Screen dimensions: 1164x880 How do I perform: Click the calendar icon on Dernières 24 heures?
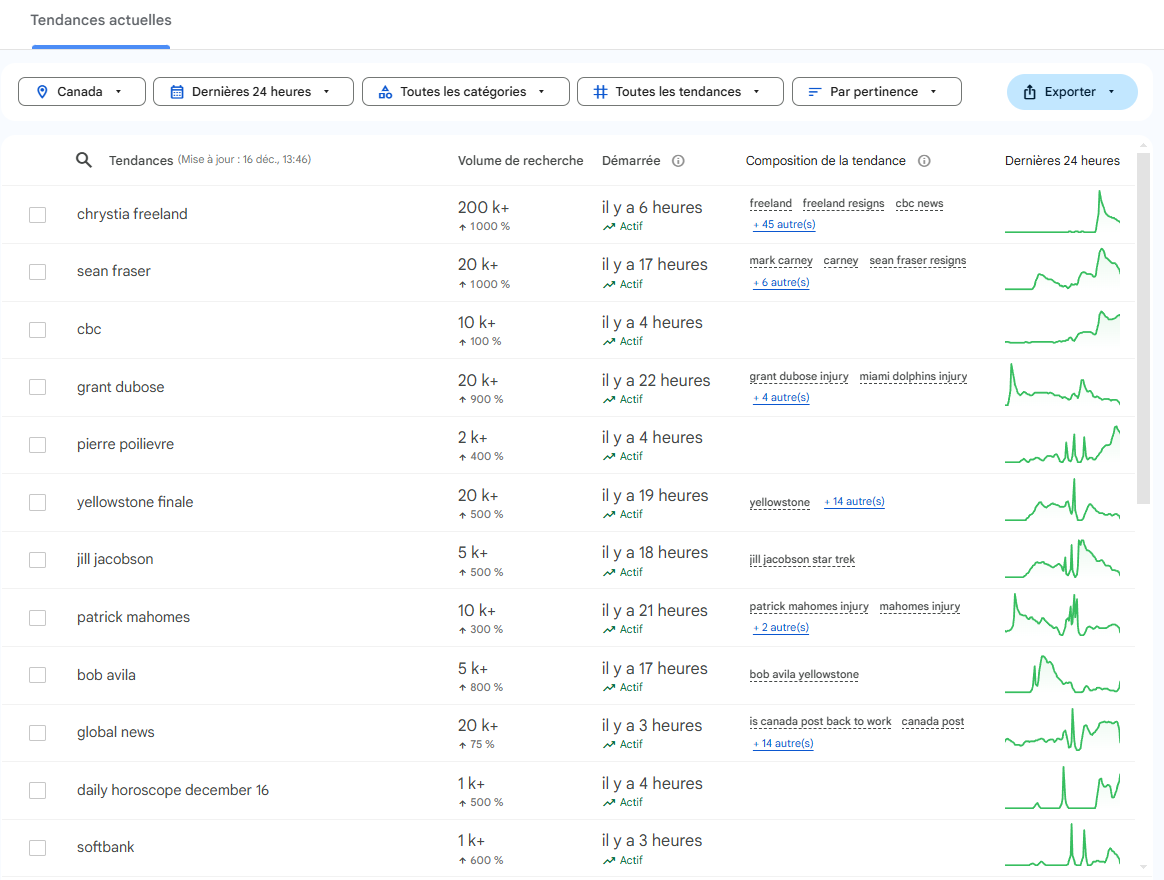pyautogui.click(x=177, y=92)
